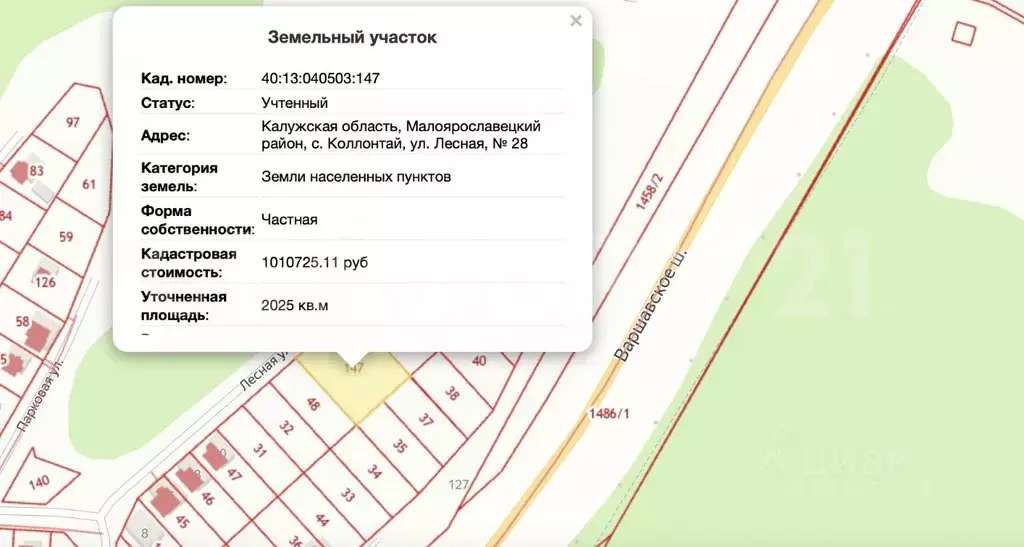
Task: Click the Кадастровая стоимость field label
Action: coord(189,263)
